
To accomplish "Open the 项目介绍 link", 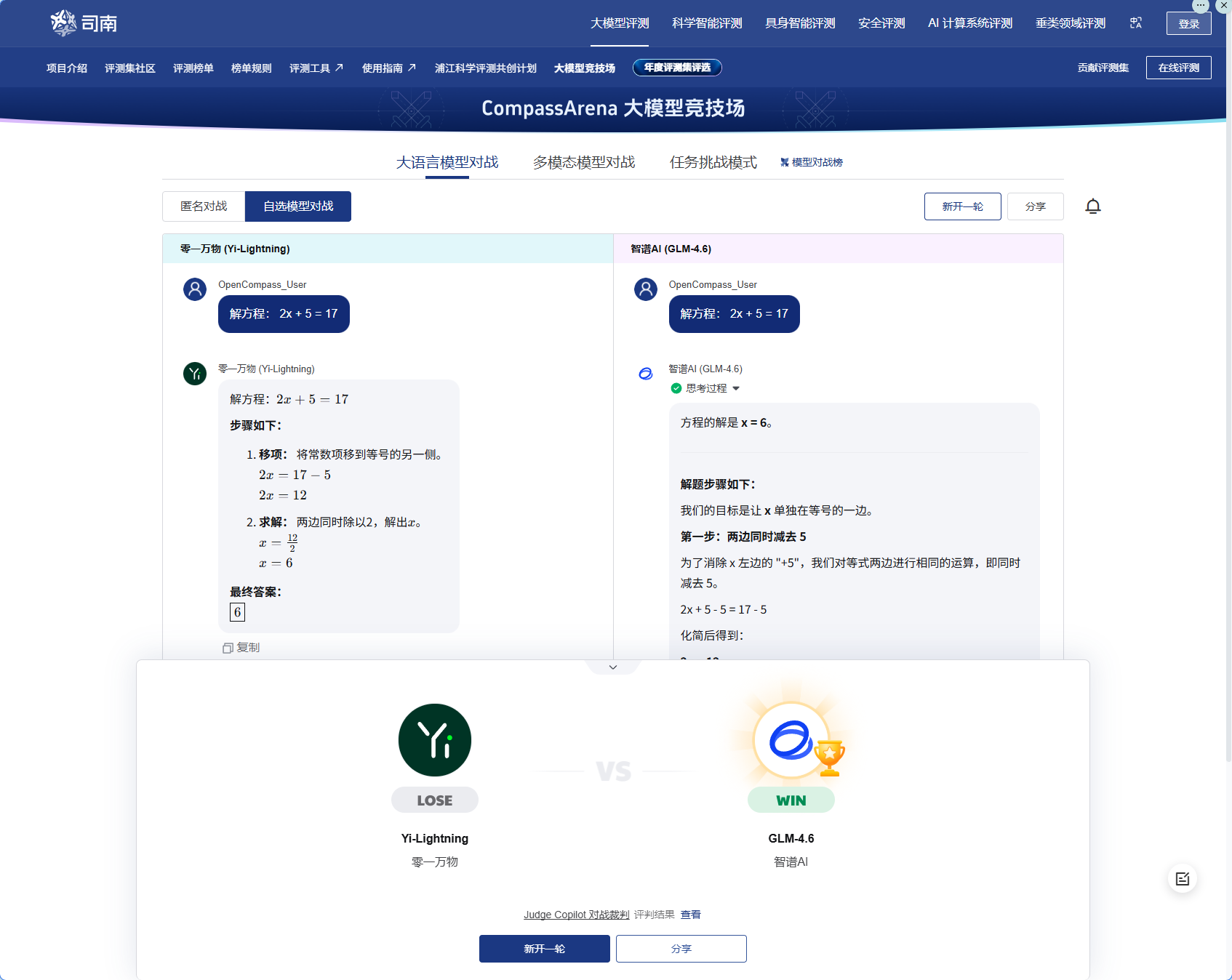I will pyautogui.click(x=67, y=68).
